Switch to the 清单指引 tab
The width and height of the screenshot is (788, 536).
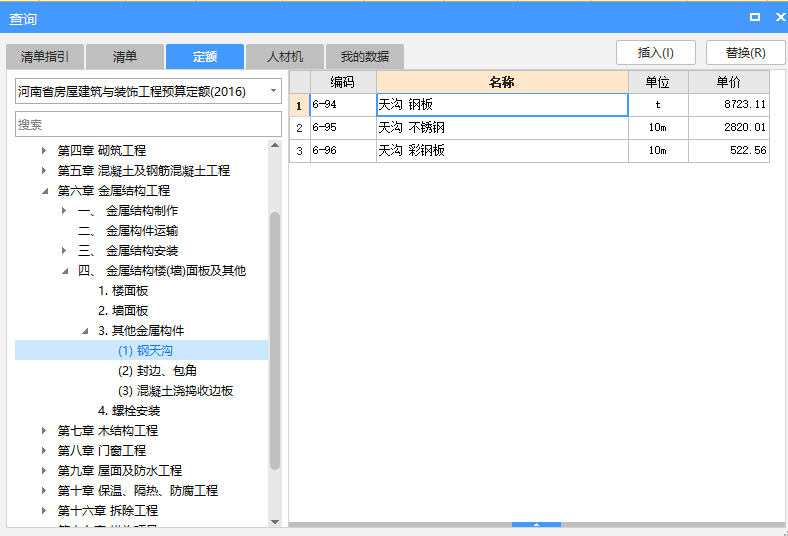click(x=45, y=57)
